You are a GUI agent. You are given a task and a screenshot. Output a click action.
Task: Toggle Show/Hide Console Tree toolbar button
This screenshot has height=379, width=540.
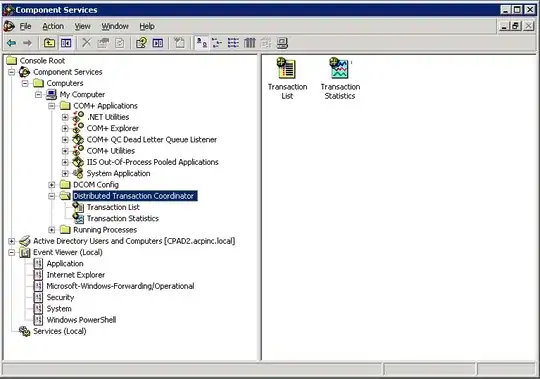[x=66, y=43]
